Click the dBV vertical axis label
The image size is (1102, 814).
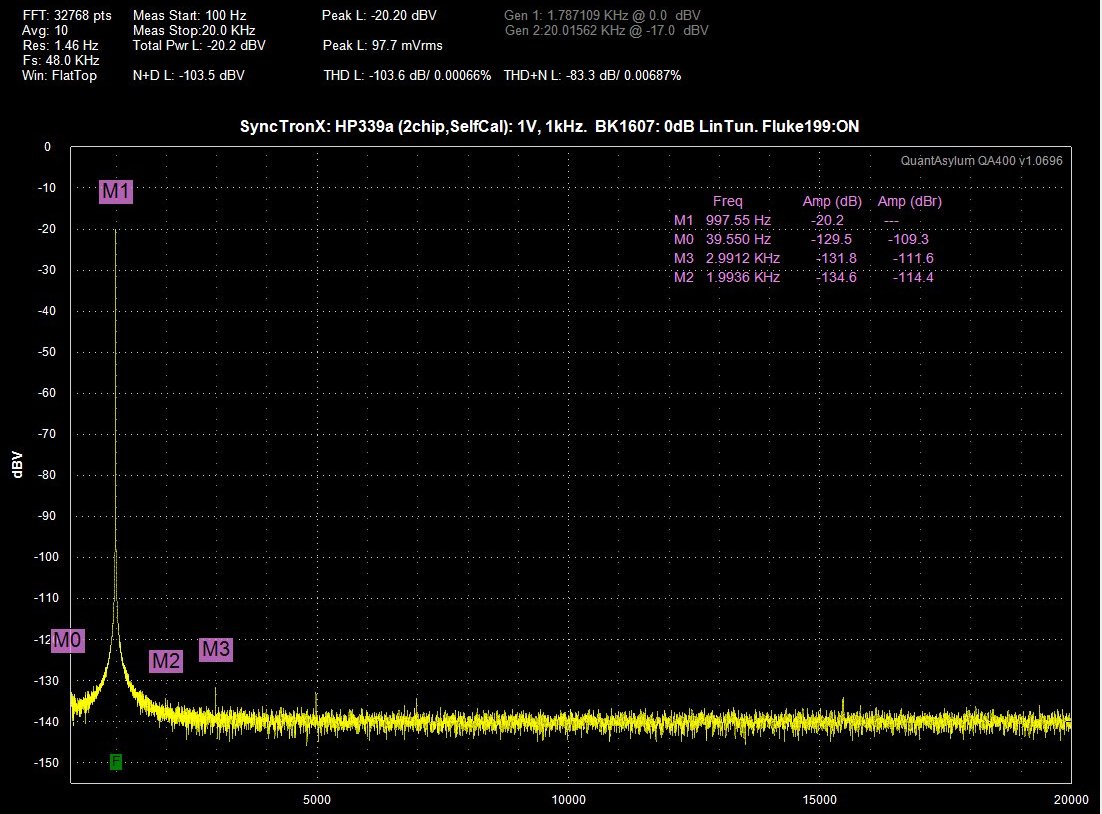(18, 465)
